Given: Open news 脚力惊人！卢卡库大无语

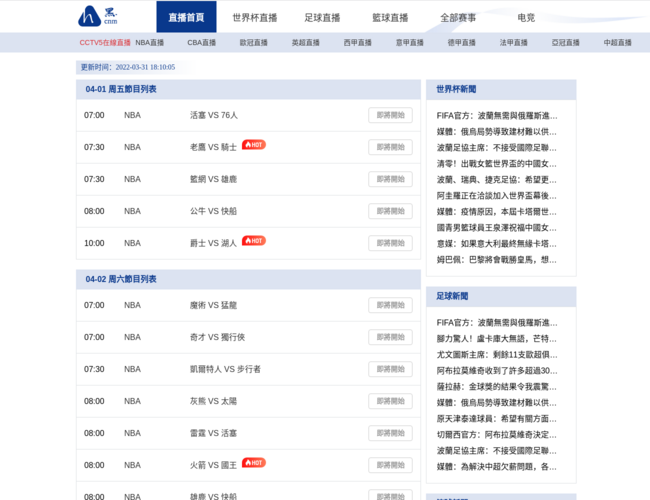Looking at the screenshot, I should (x=497, y=339).
